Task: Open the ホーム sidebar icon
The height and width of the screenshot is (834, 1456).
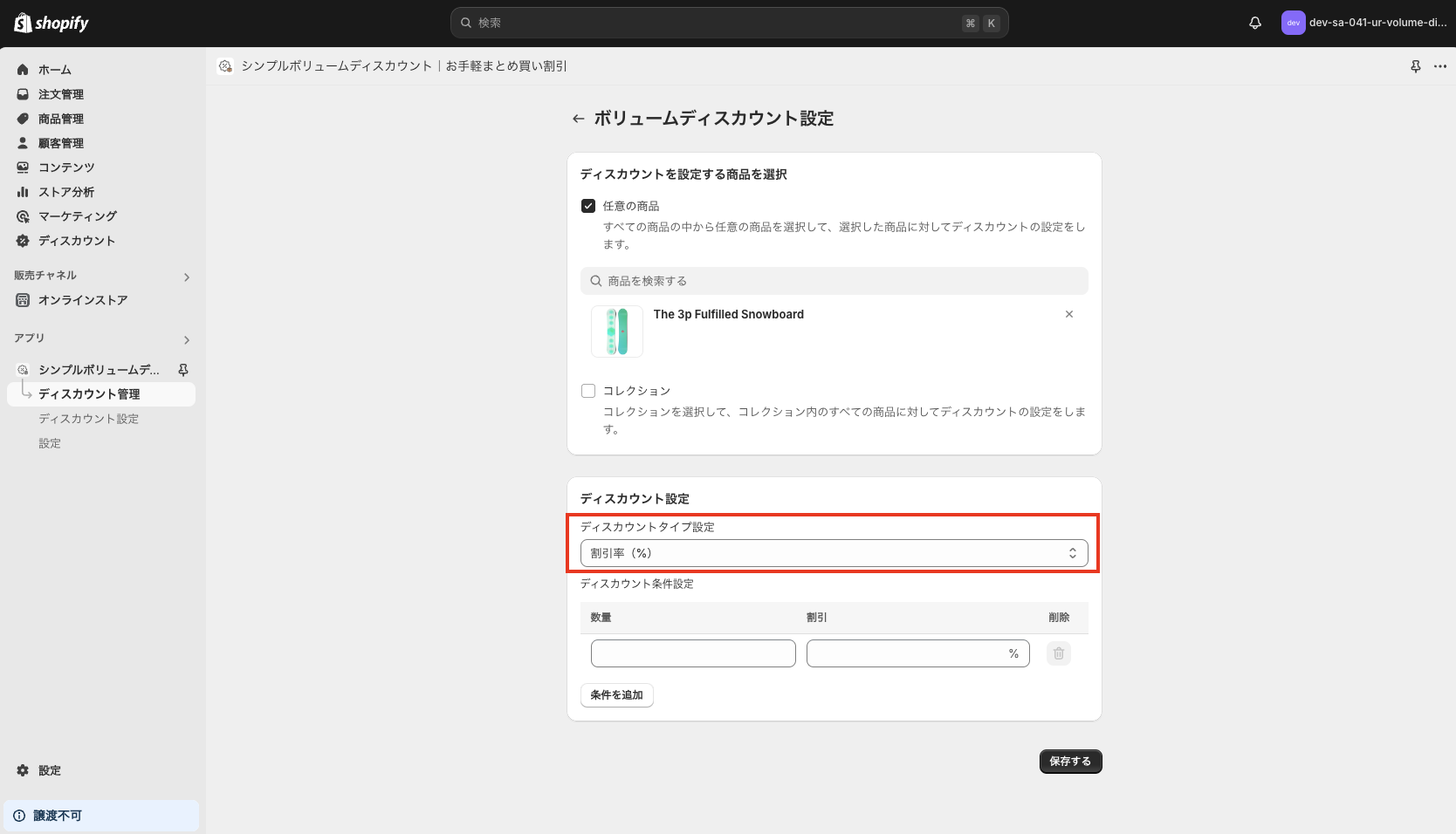Action: [22, 69]
